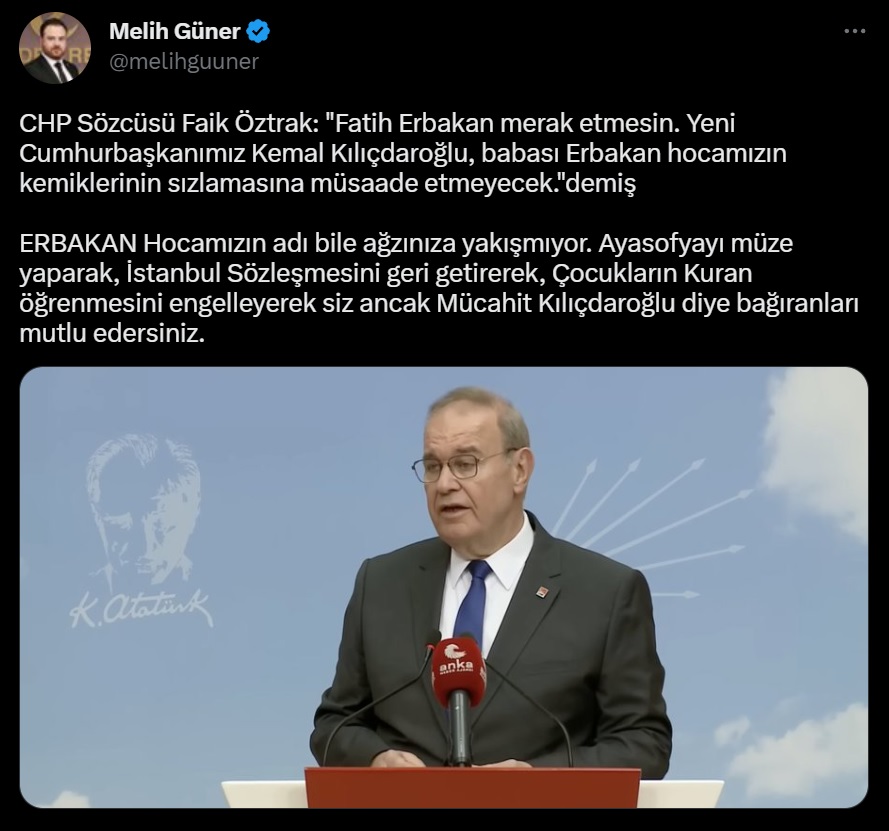Click the speaker's eyeglasses
Screen dimensions: 889x831
tap(457, 467)
